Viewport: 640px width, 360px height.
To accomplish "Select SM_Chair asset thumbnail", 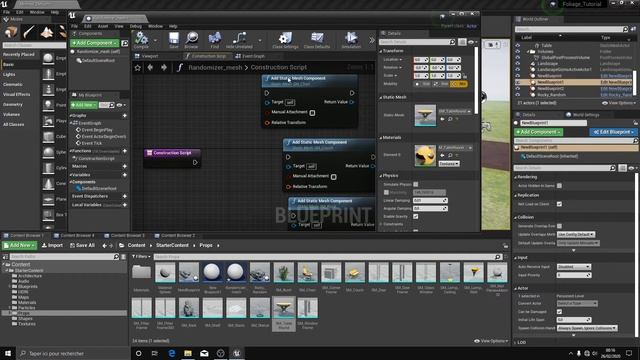I will [x=307, y=273].
